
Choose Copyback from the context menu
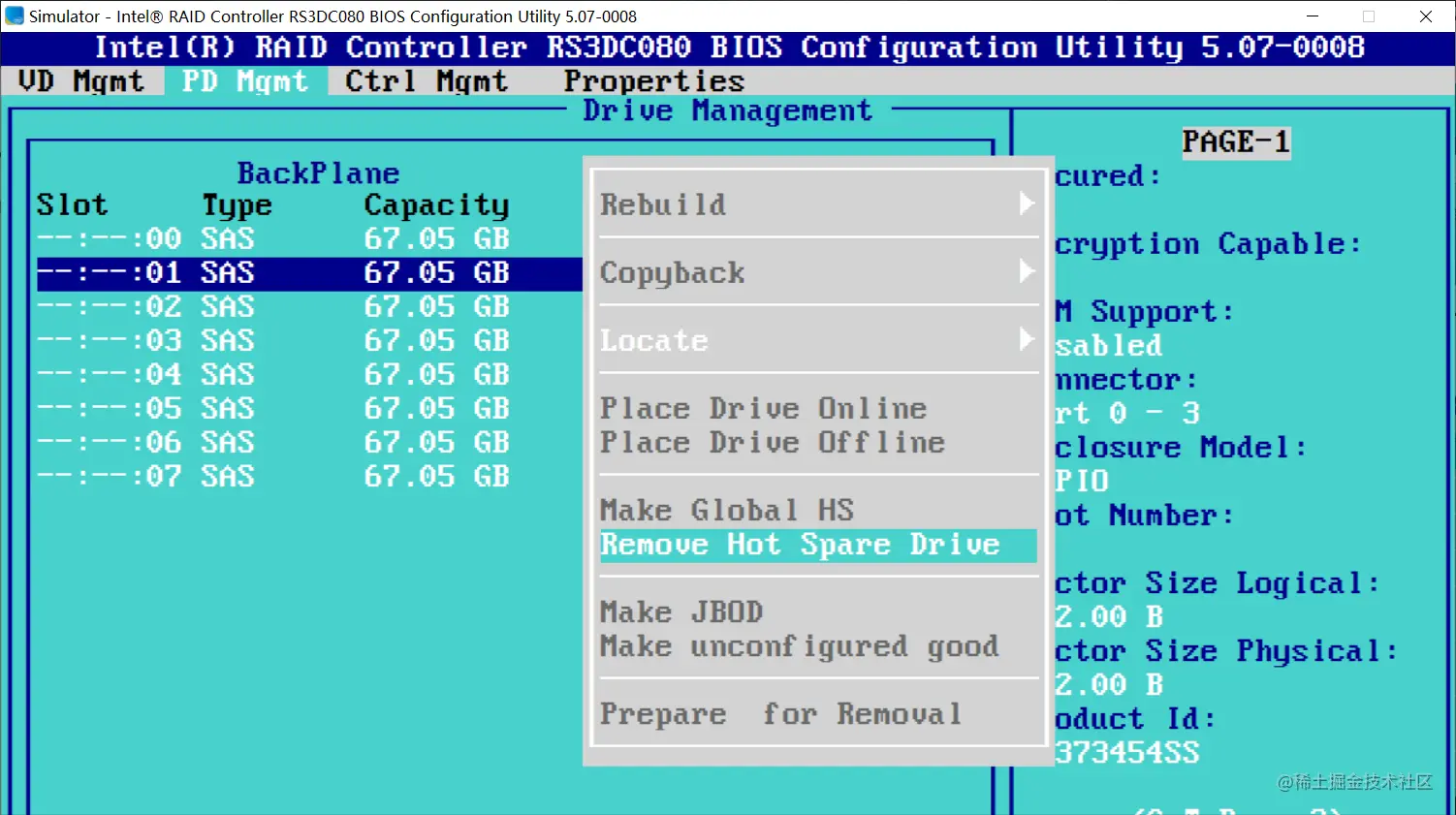(x=672, y=273)
